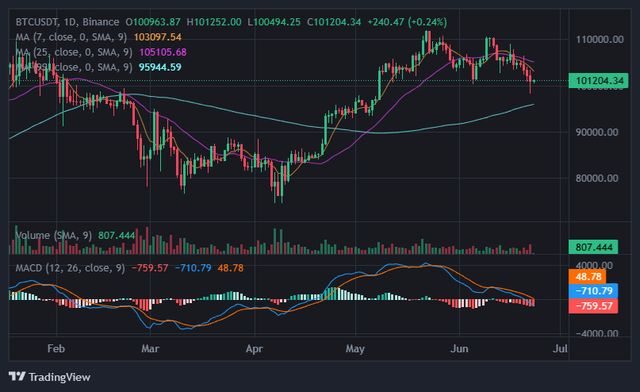
Task: Click the MA value 103097.54
Action: click(x=158, y=37)
